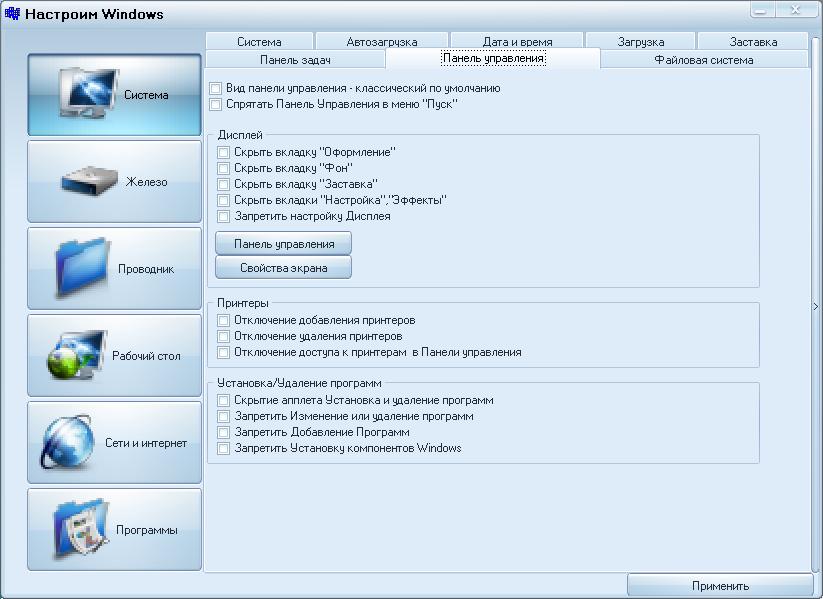Toggle Отключение удаления принтеров
Screen dimensions: 823x599
[223, 336]
